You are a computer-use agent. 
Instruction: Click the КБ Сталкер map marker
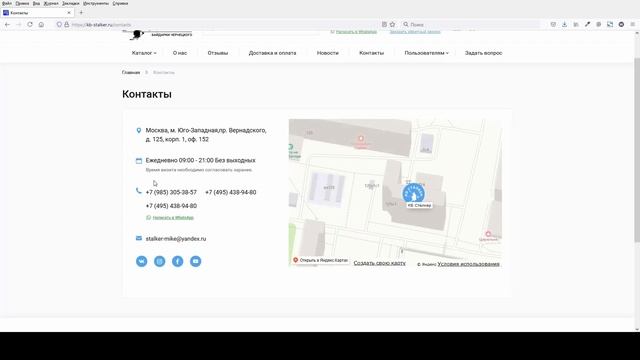coord(413,193)
